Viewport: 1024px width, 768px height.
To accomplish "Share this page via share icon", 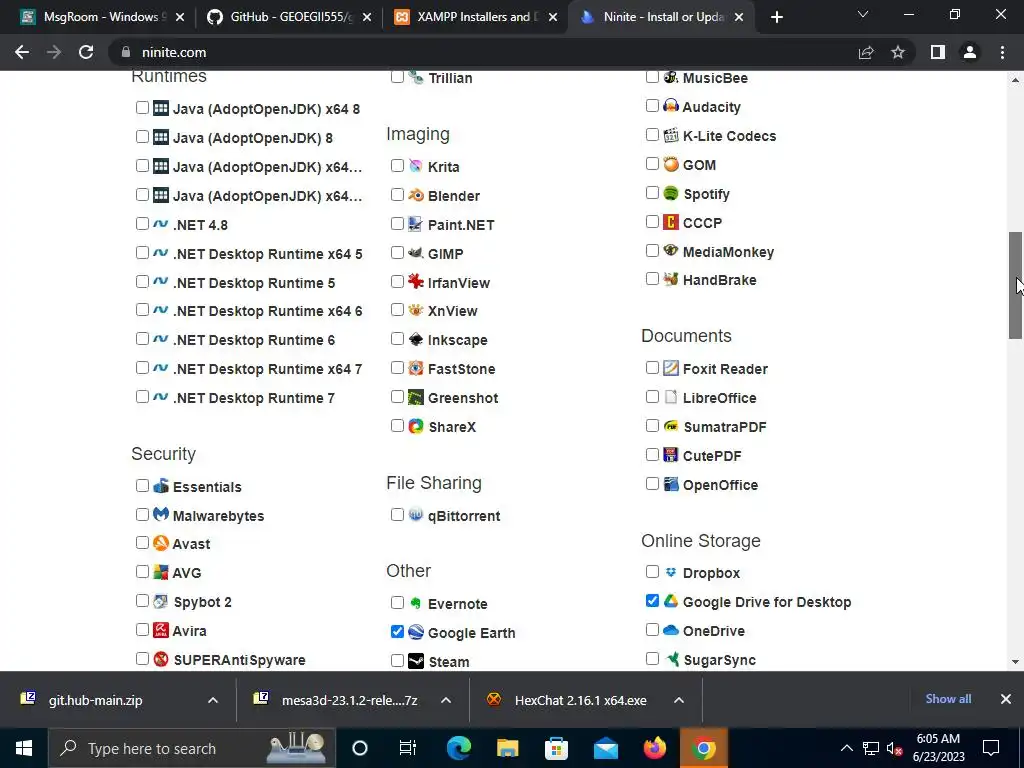I will (x=866, y=52).
